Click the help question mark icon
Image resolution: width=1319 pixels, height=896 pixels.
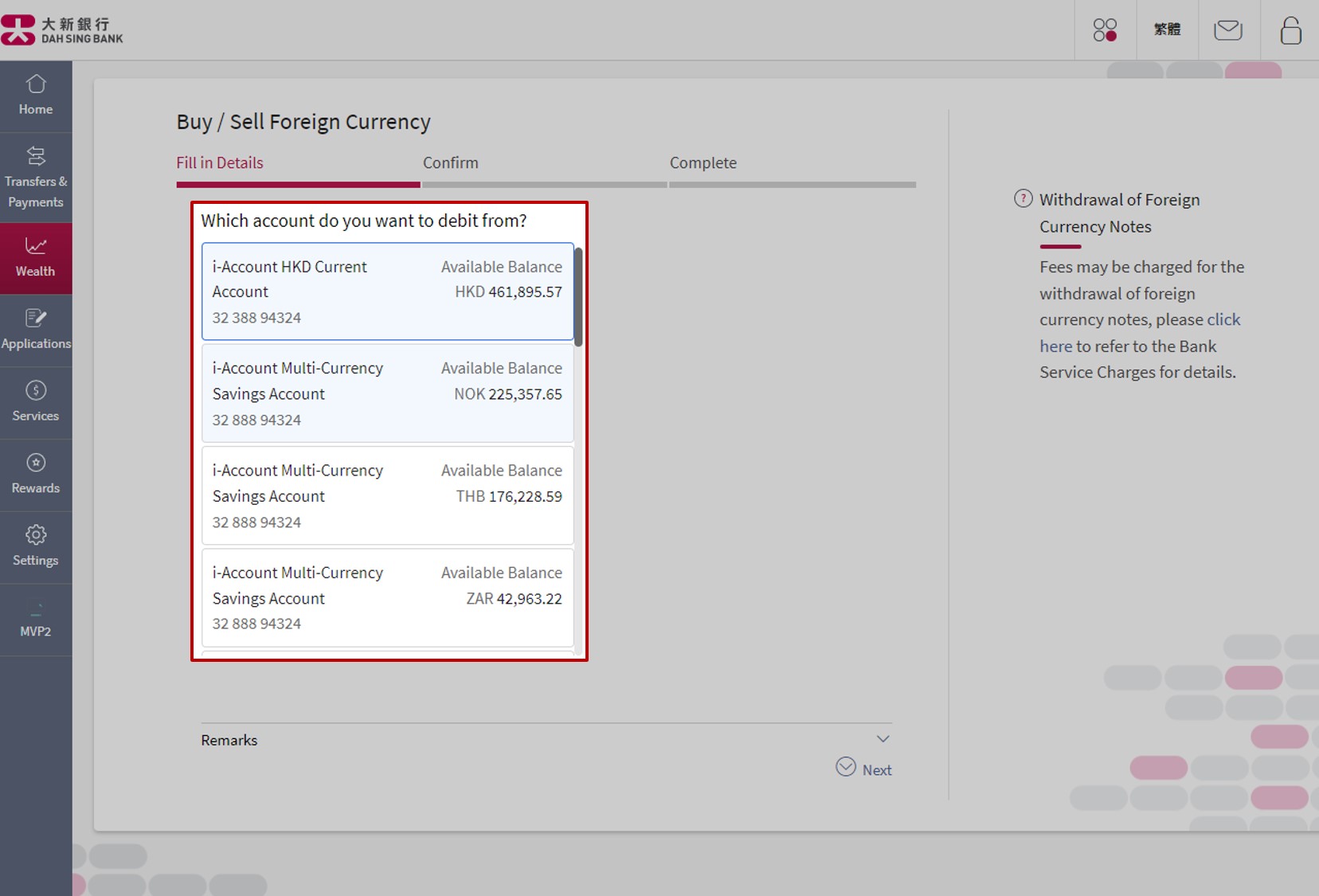[x=1023, y=198]
